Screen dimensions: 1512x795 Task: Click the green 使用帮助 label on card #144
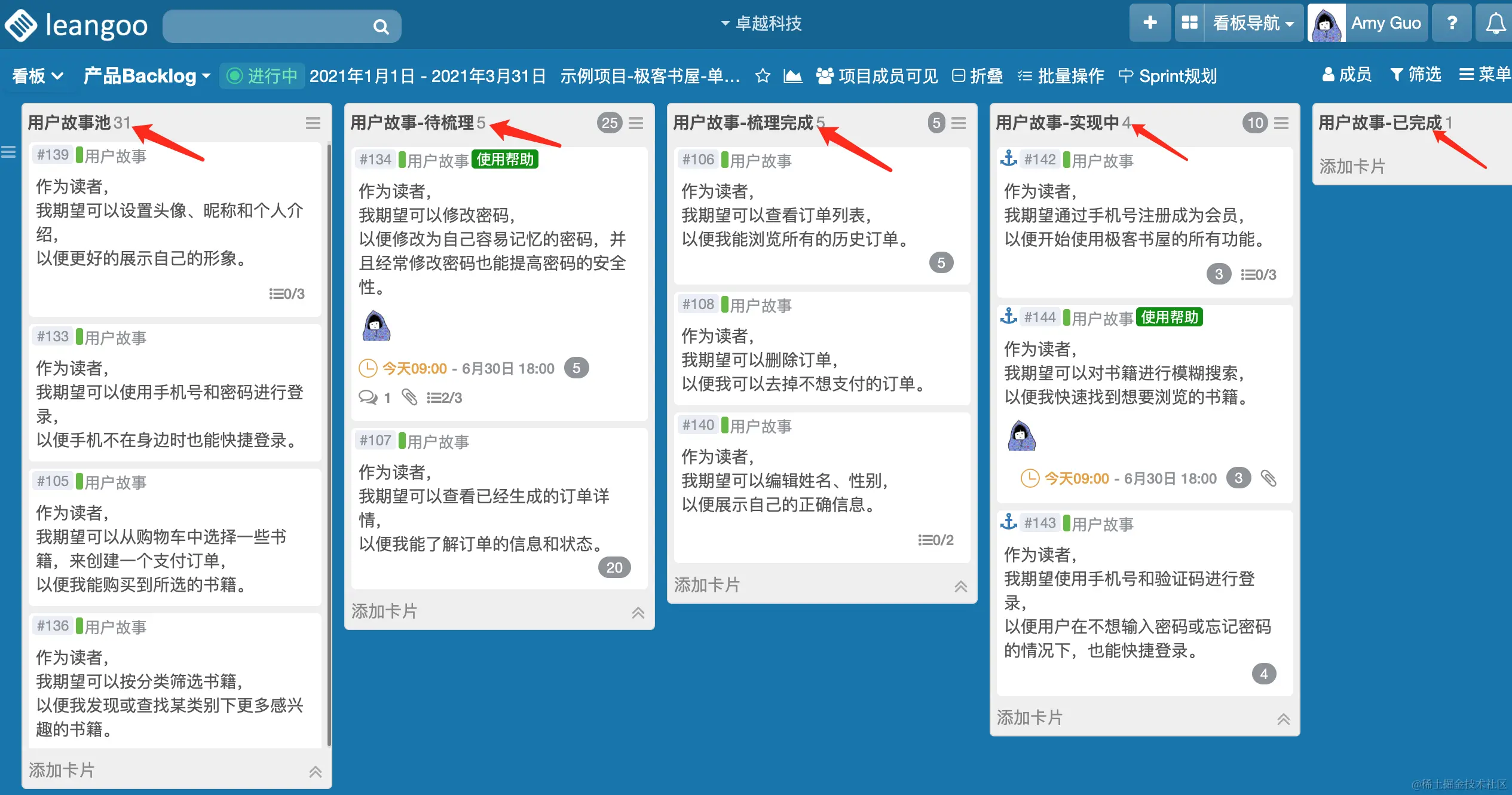(x=1169, y=317)
